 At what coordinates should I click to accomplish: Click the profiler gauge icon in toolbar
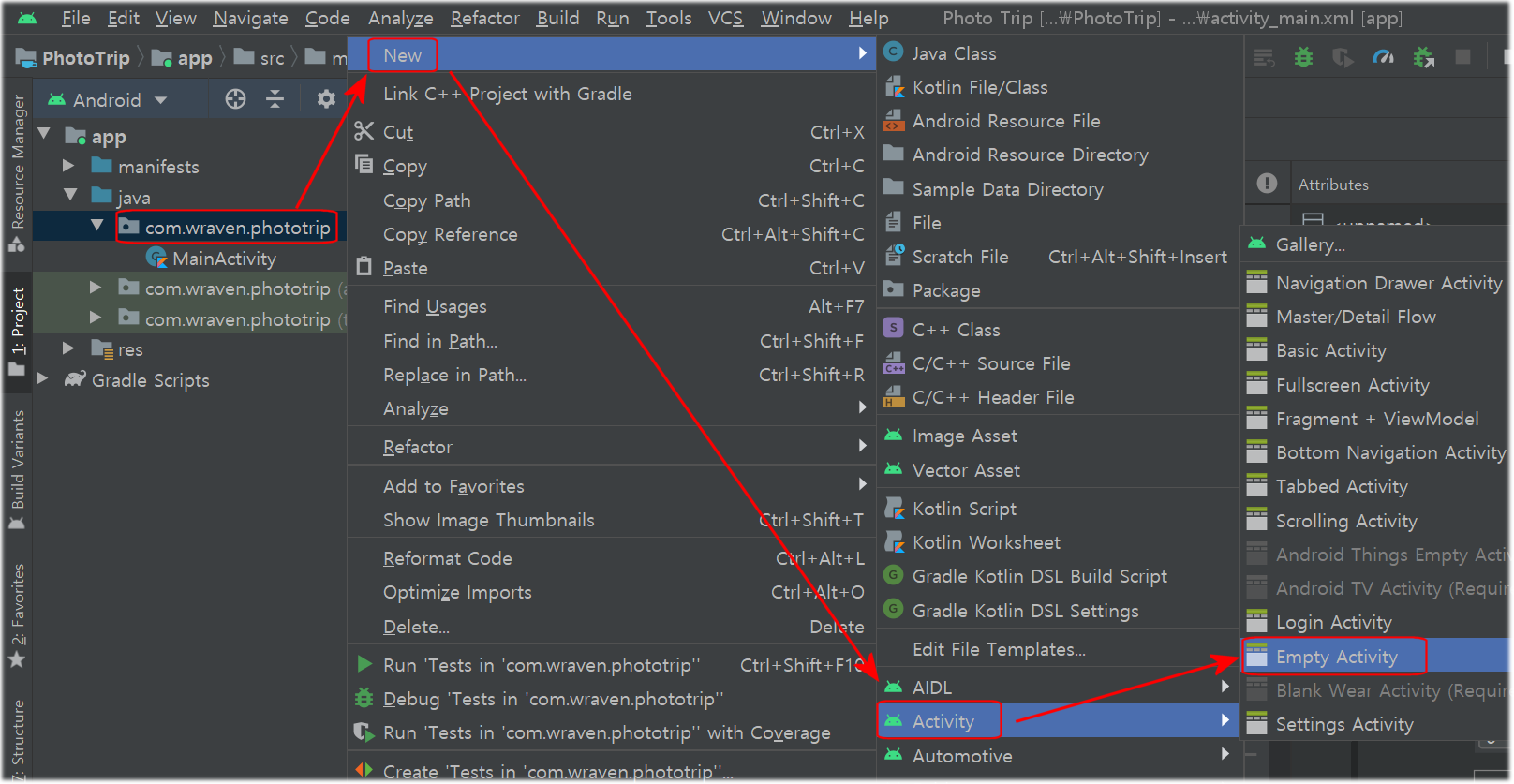(x=1383, y=58)
